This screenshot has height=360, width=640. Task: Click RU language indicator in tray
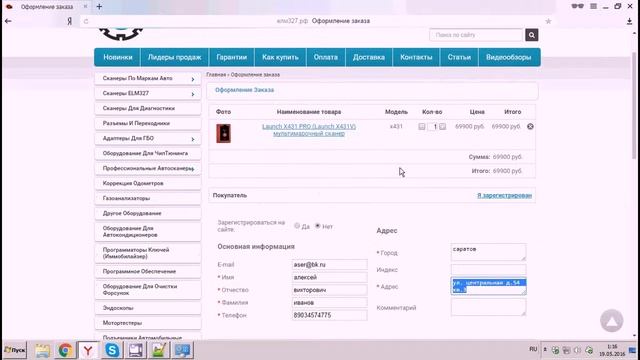click(x=533, y=349)
